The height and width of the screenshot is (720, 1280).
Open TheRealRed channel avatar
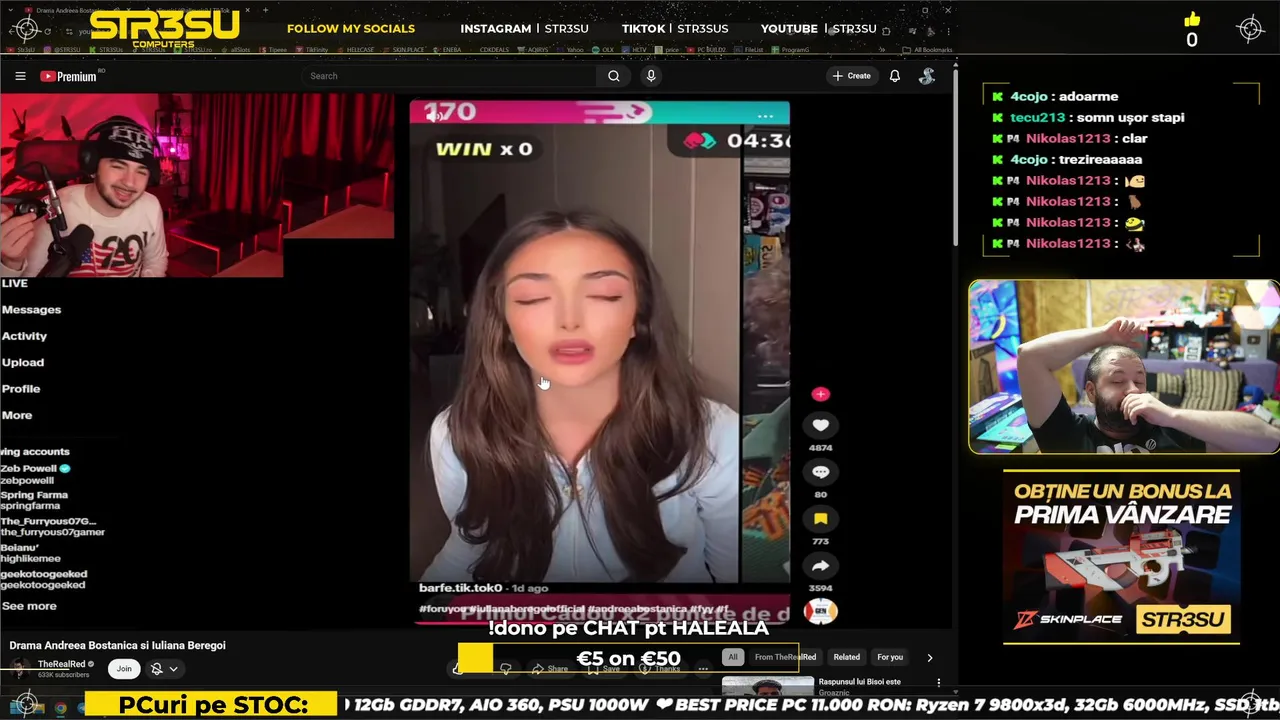pos(20,669)
